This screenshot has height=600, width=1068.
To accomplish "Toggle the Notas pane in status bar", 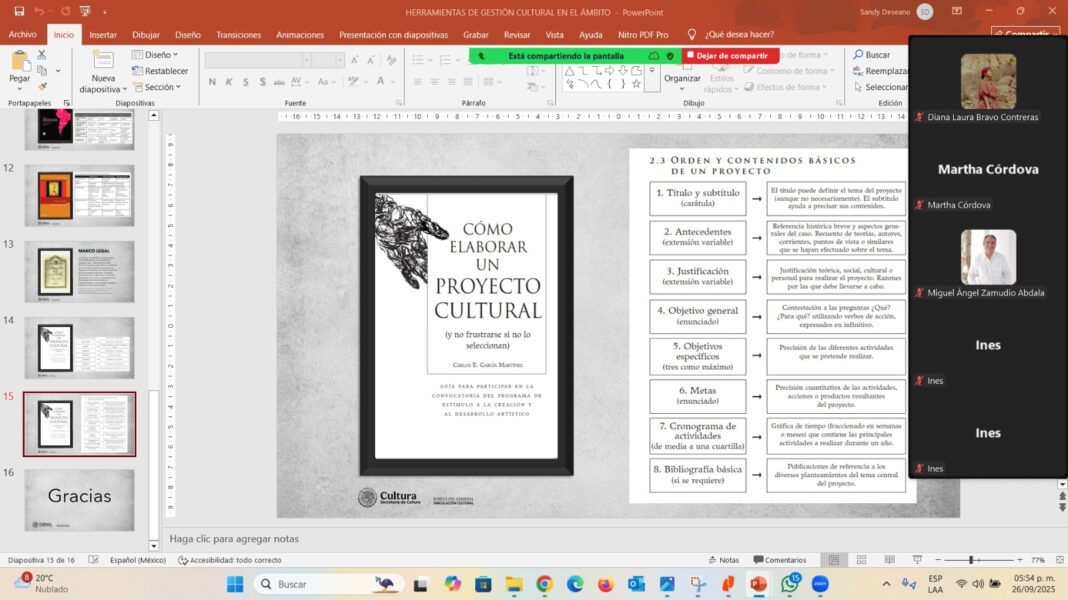I will pyautogui.click(x=723, y=560).
